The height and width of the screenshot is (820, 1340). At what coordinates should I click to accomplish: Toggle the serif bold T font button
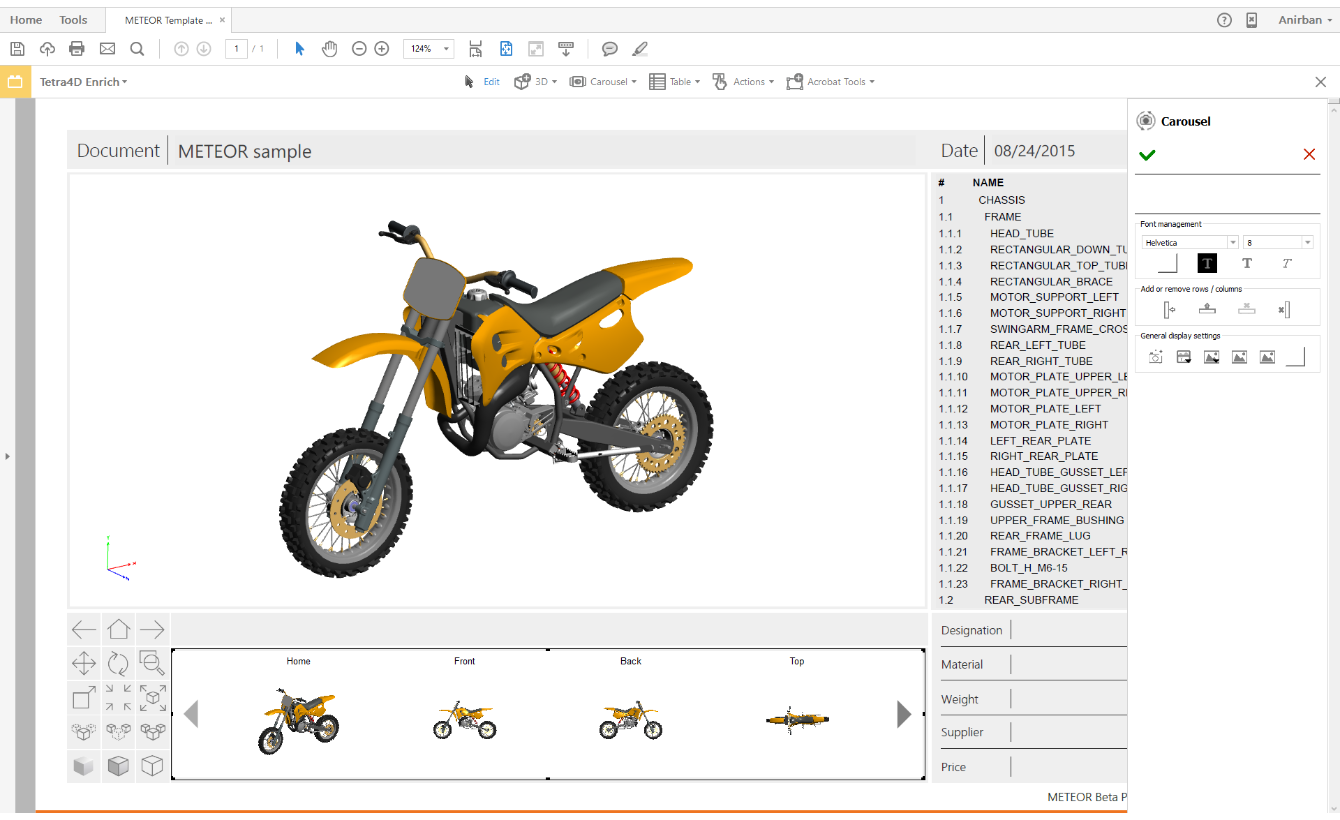coord(1247,264)
